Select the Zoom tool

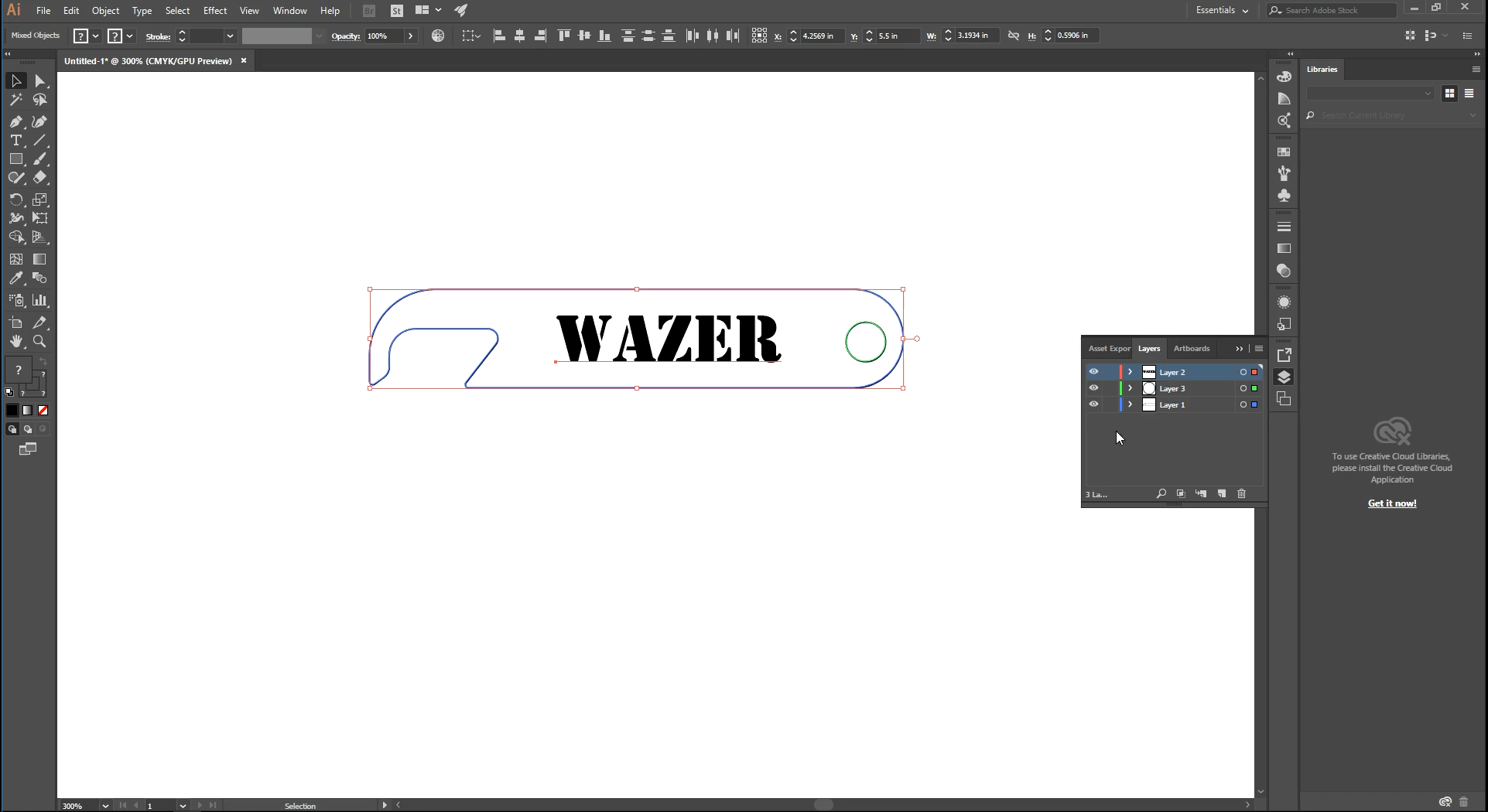coord(40,342)
